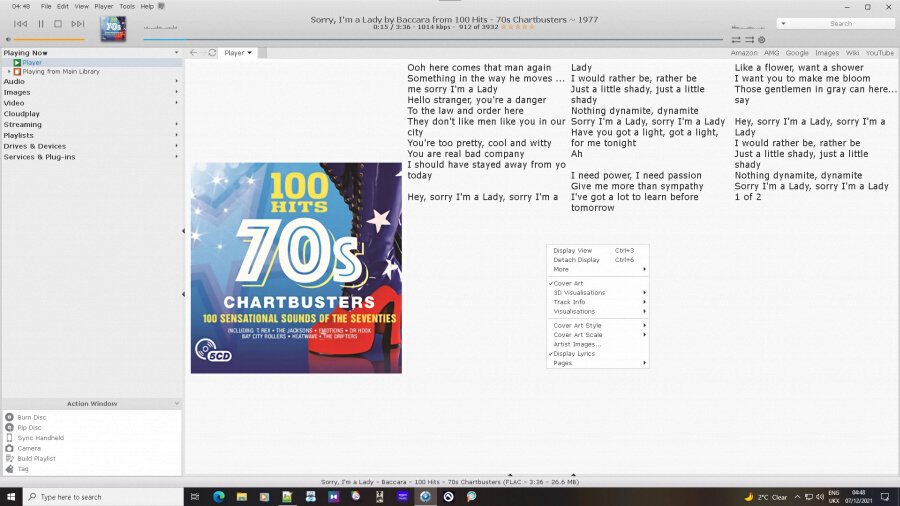
Task: Open the Help menu
Action: pos(147,6)
